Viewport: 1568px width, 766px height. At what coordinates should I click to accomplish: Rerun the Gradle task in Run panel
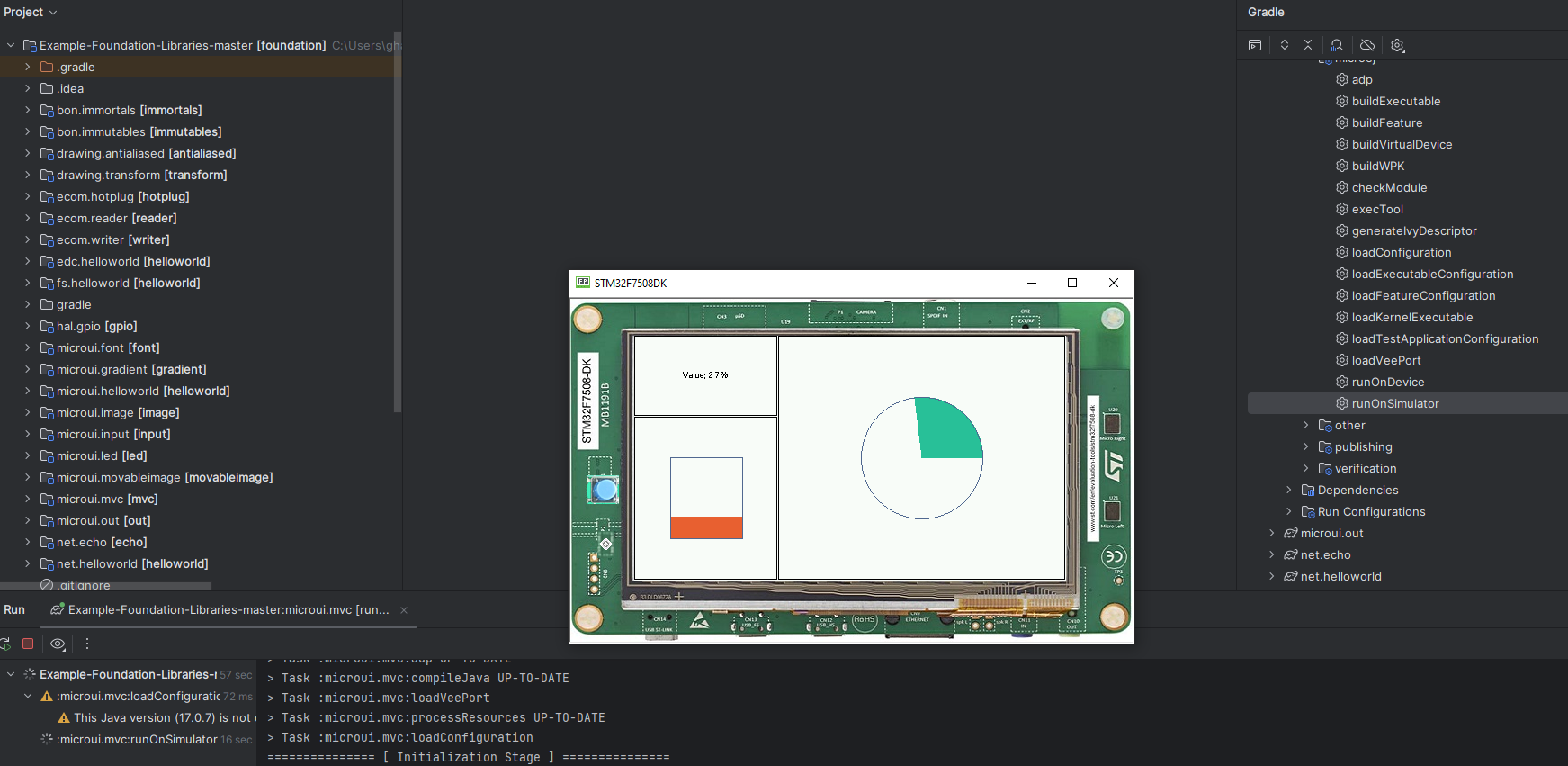point(5,644)
